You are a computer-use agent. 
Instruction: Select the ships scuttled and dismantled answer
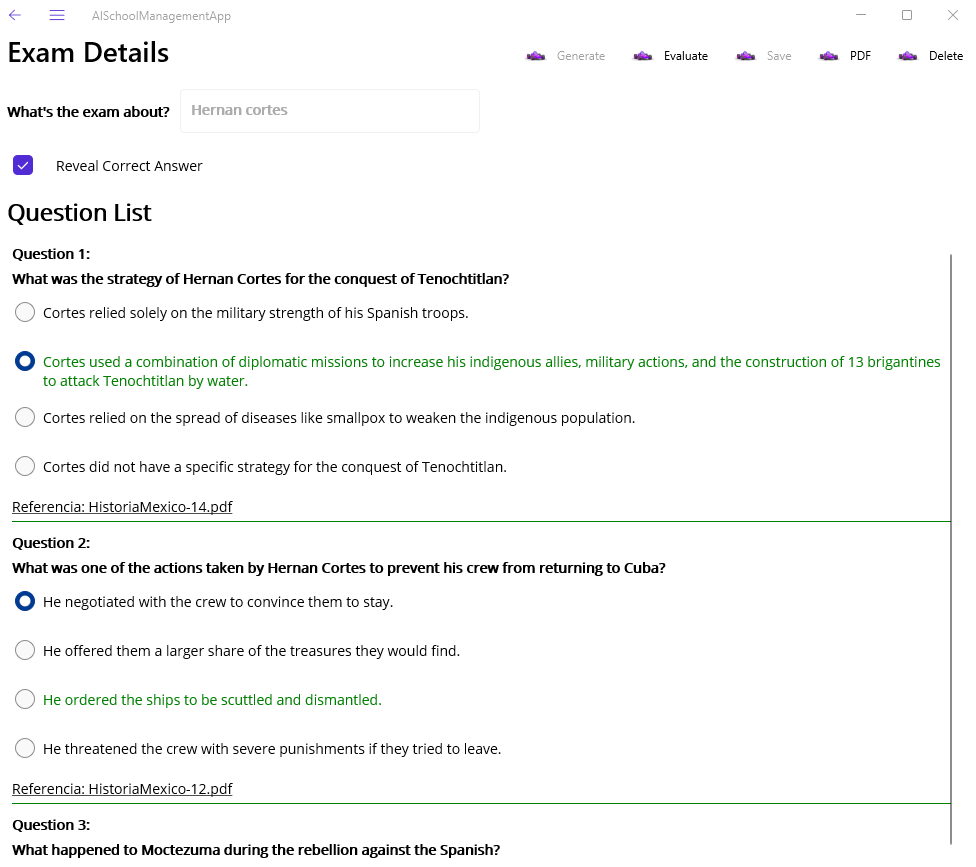pyautogui.click(x=26, y=700)
